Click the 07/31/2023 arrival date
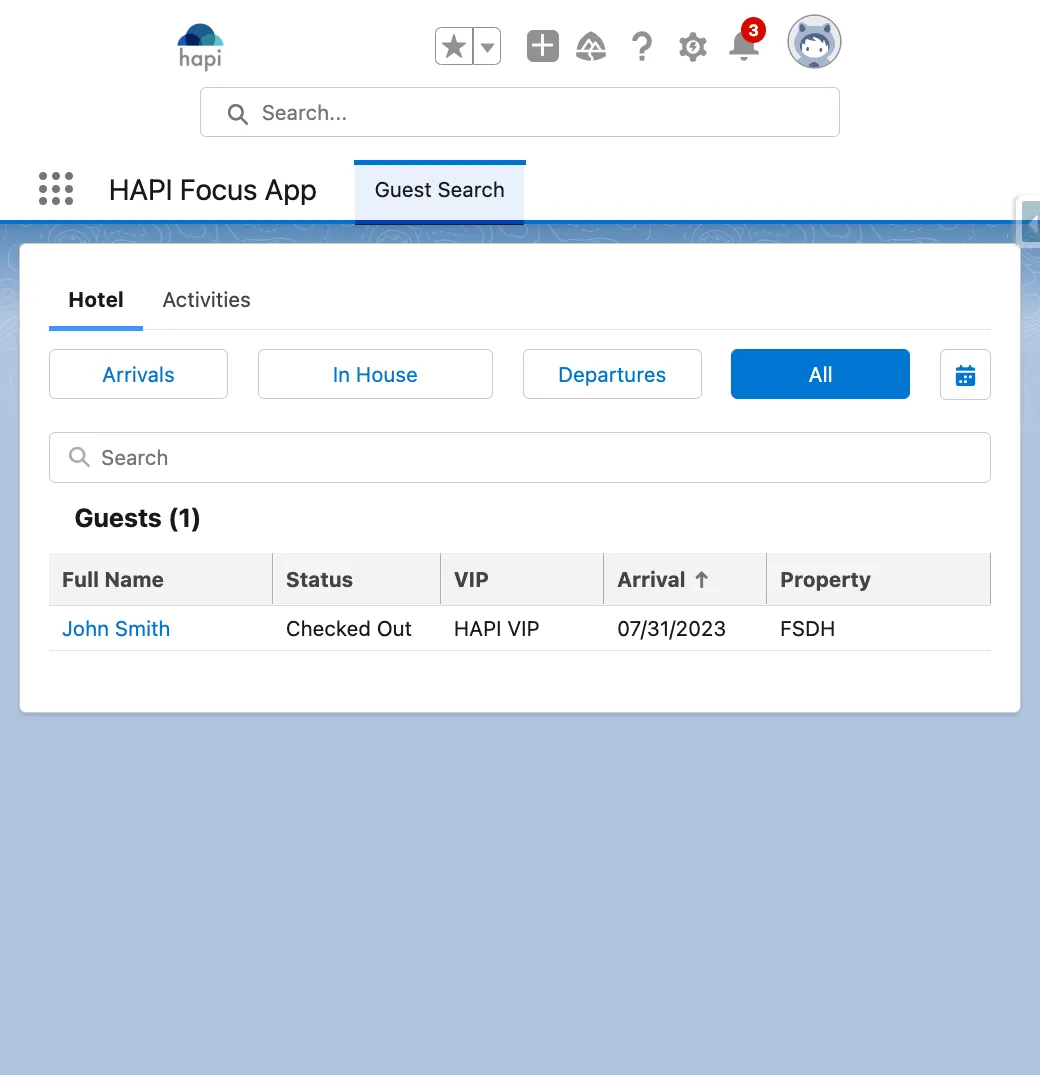The image size is (1040, 1075). [x=671, y=629]
